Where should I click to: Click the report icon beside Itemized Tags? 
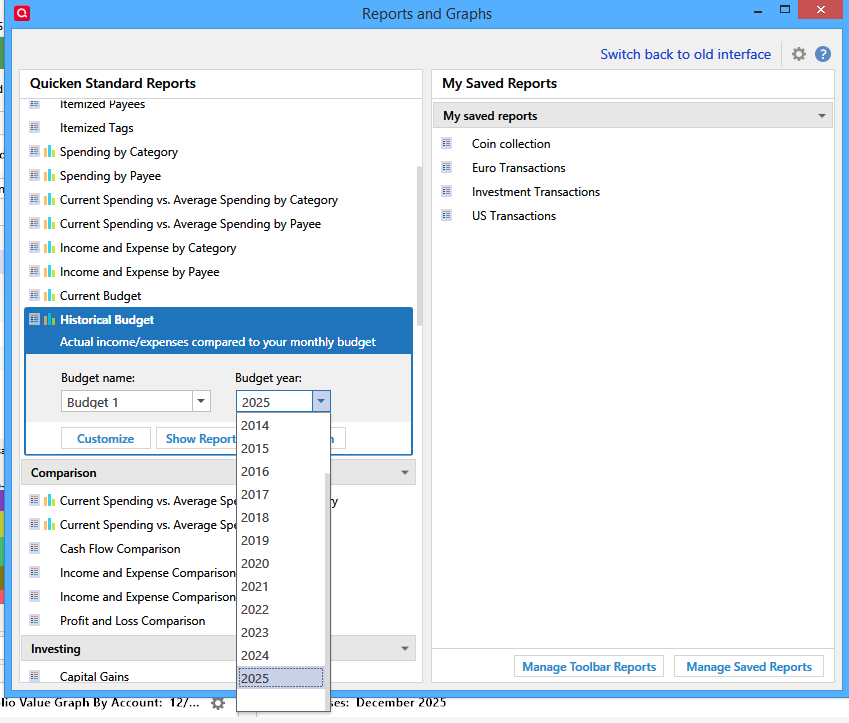point(35,128)
